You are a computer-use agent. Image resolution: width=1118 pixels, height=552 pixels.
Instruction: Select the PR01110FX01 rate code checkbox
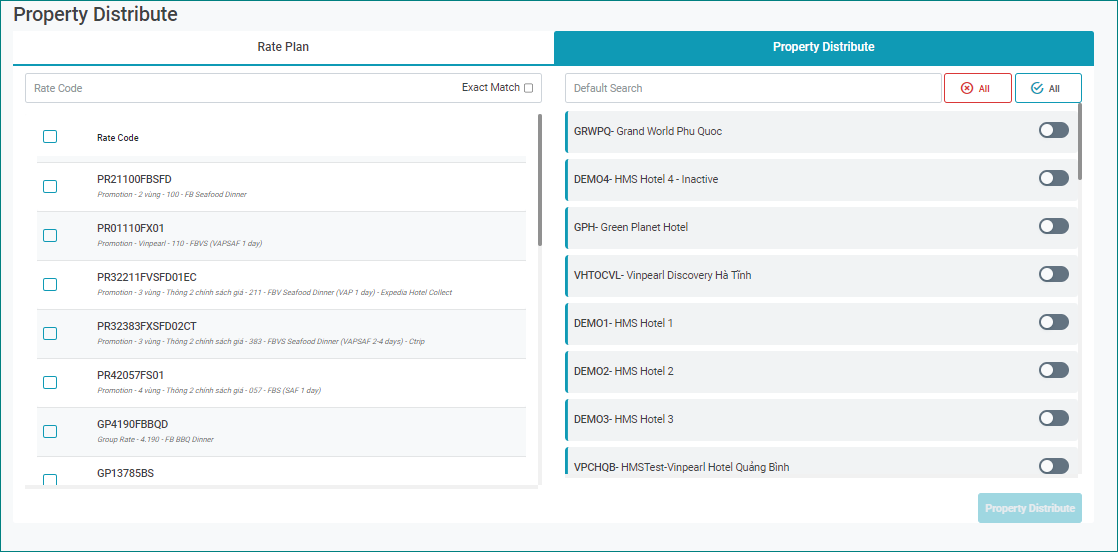(x=50, y=235)
